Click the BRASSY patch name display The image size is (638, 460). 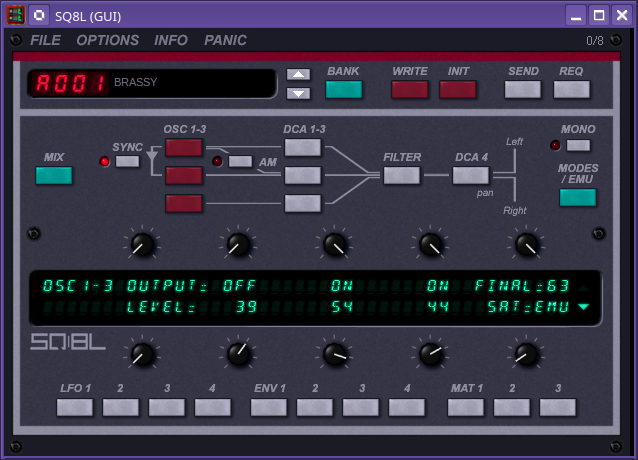click(135, 82)
